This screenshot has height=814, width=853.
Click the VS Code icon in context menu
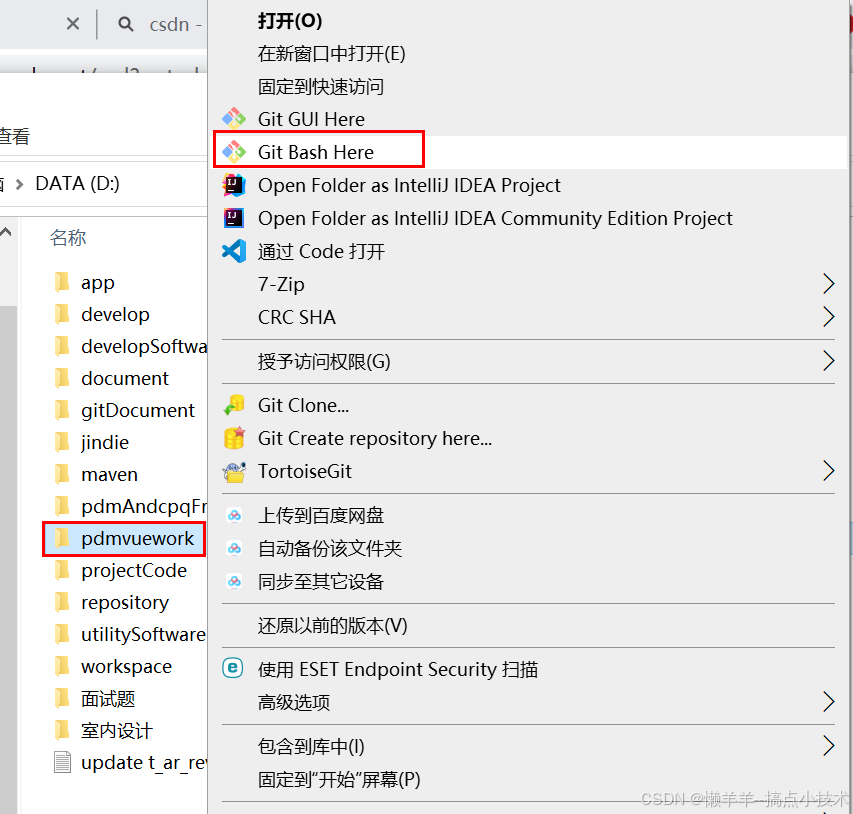coord(234,251)
